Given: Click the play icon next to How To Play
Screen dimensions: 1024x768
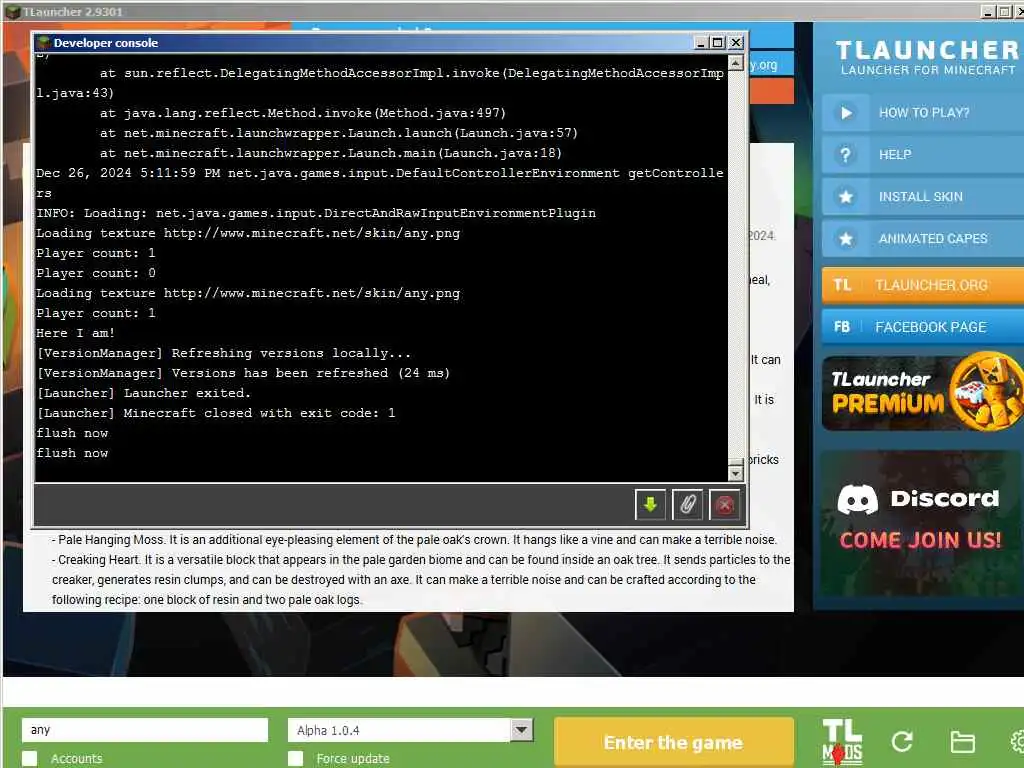Looking at the screenshot, I should [846, 113].
